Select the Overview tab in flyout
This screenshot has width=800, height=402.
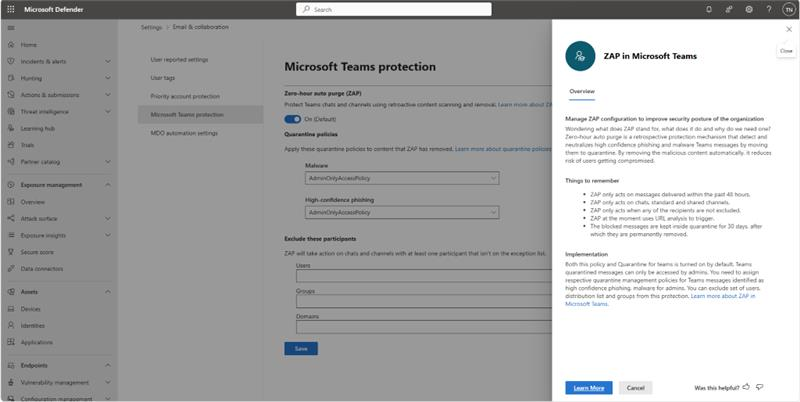pos(582,91)
